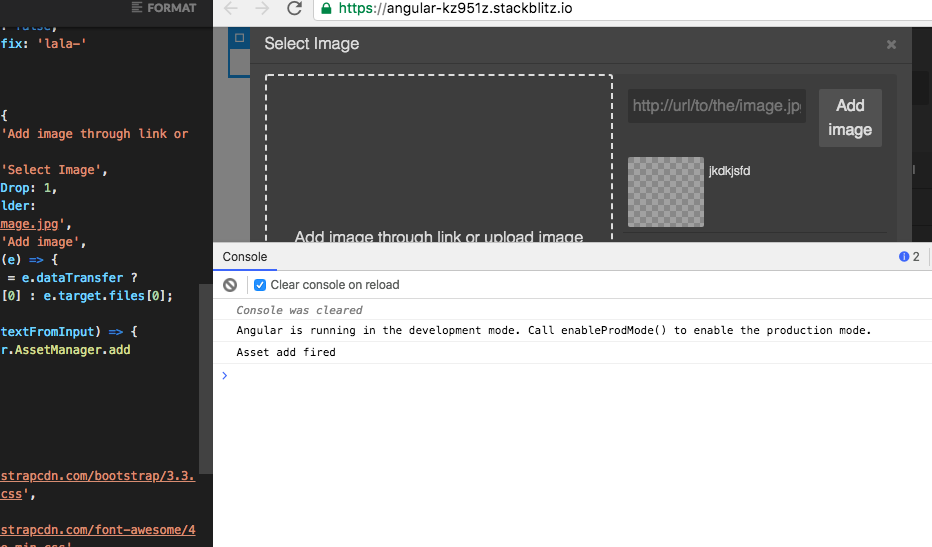Select the checkered asset thumbnail

coord(666,192)
